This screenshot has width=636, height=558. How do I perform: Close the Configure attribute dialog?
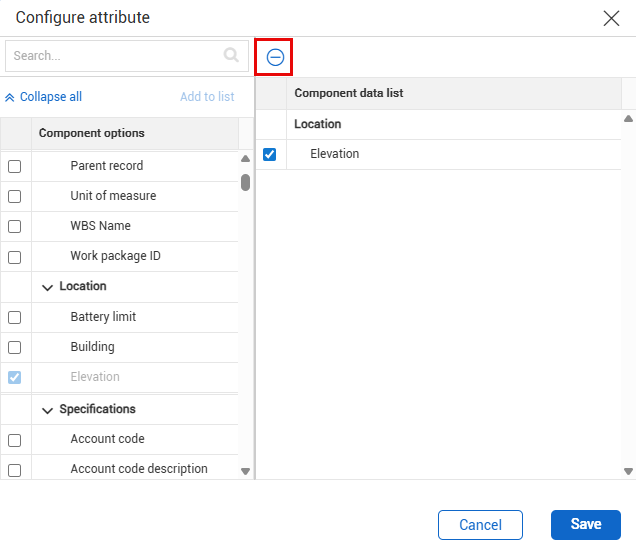(611, 17)
